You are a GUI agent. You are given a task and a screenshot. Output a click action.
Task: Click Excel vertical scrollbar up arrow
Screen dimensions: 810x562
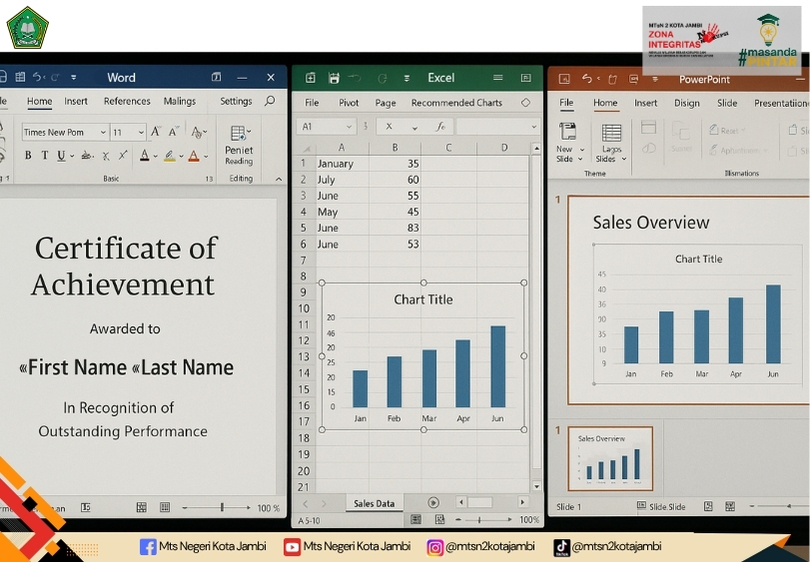536,148
